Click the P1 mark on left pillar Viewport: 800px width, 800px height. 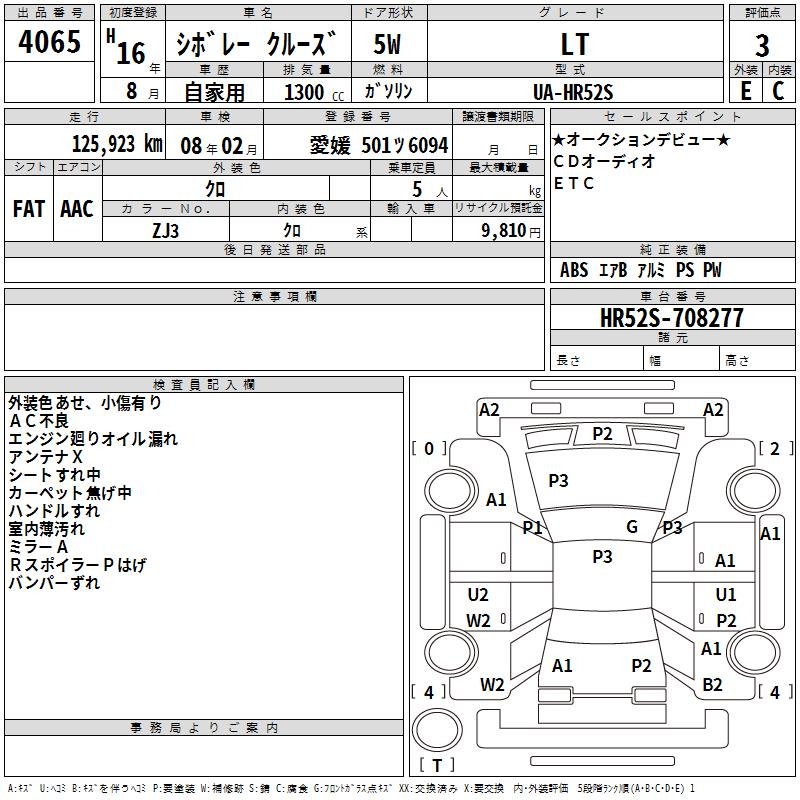point(532,528)
